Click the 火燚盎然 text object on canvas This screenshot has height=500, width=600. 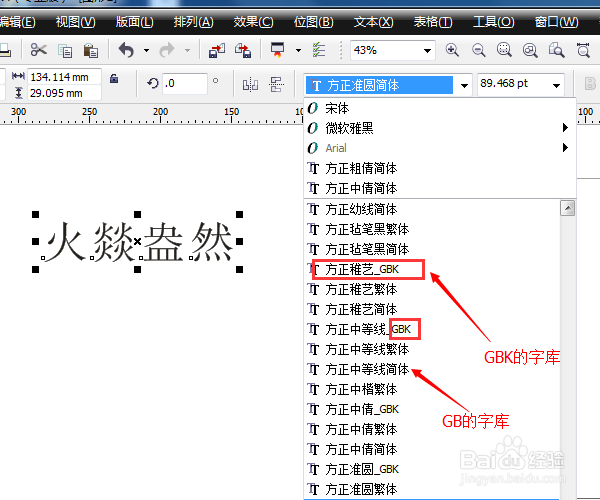(138, 242)
